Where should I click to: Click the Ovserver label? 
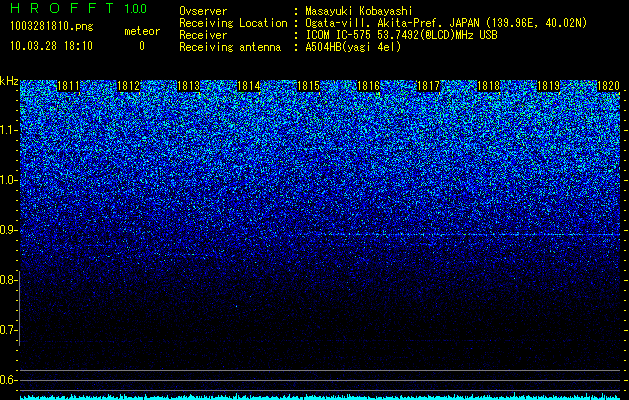(203, 11)
